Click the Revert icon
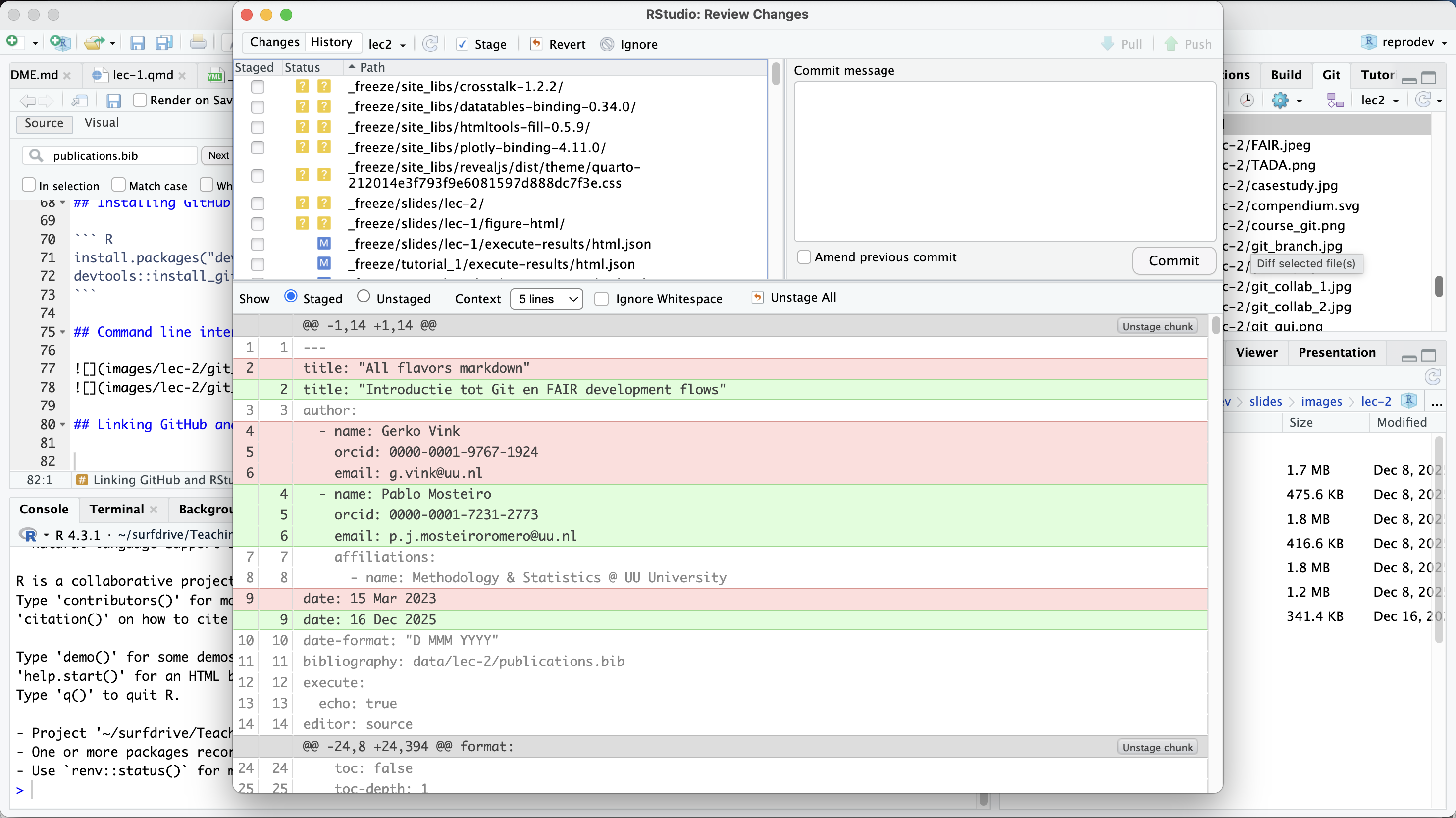This screenshot has height=818, width=1456. [536, 44]
